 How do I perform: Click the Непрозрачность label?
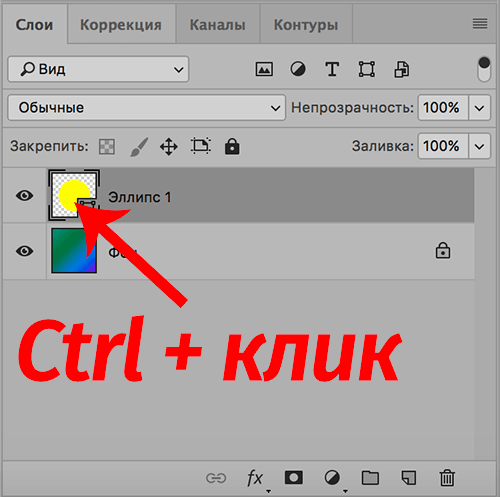[352, 108]
